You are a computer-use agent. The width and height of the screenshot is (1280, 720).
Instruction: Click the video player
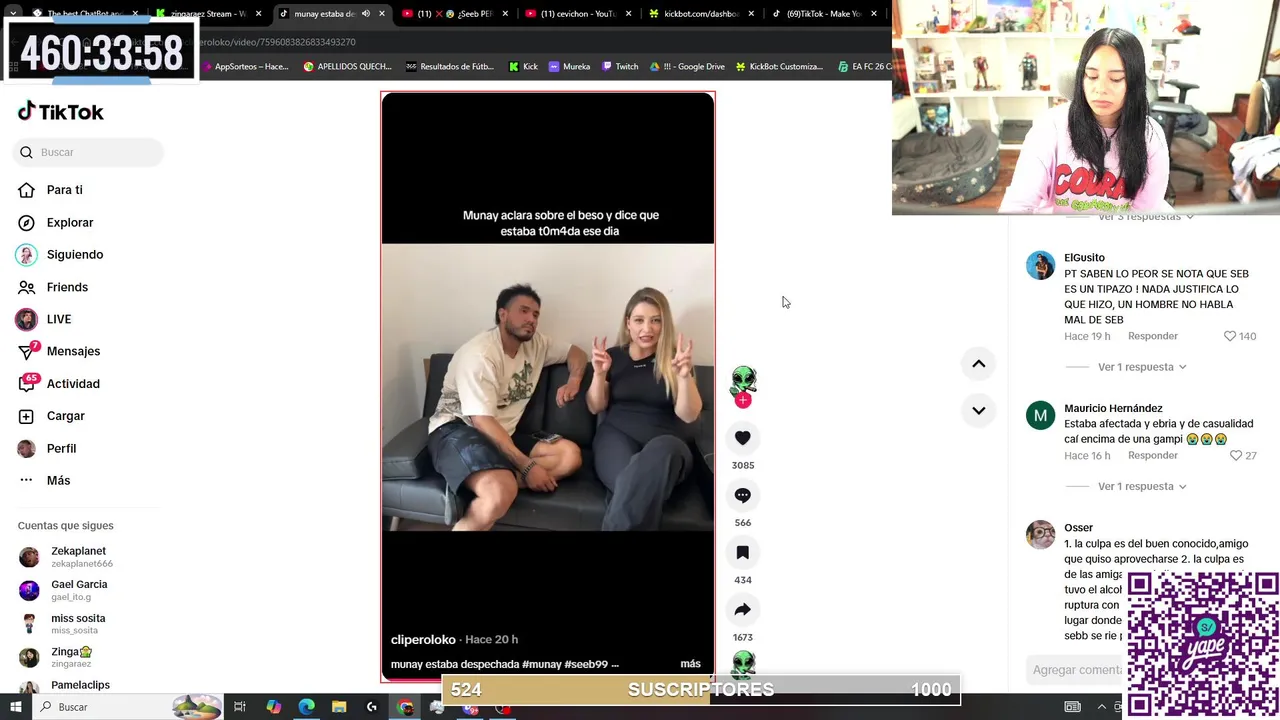pos(548,387)
